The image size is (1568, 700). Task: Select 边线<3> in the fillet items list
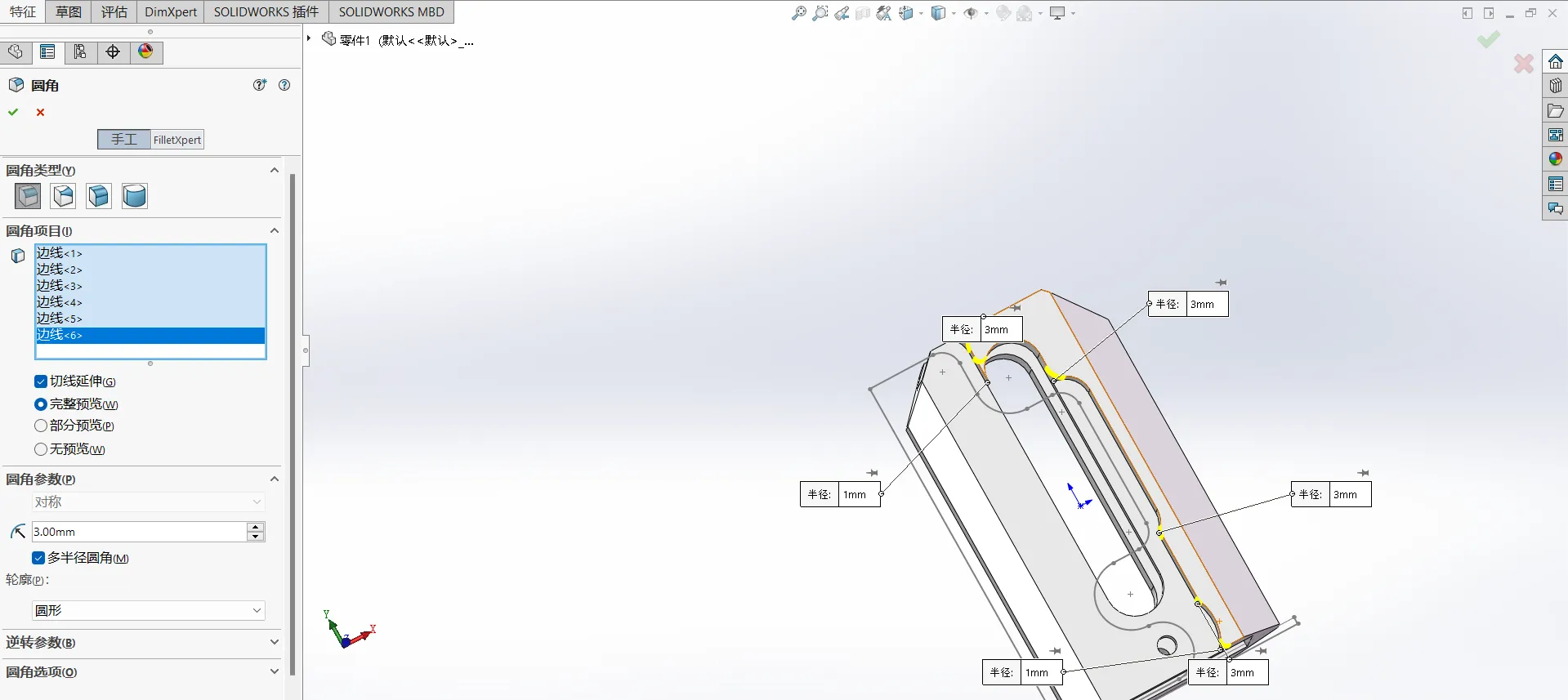tap(150, 286)
